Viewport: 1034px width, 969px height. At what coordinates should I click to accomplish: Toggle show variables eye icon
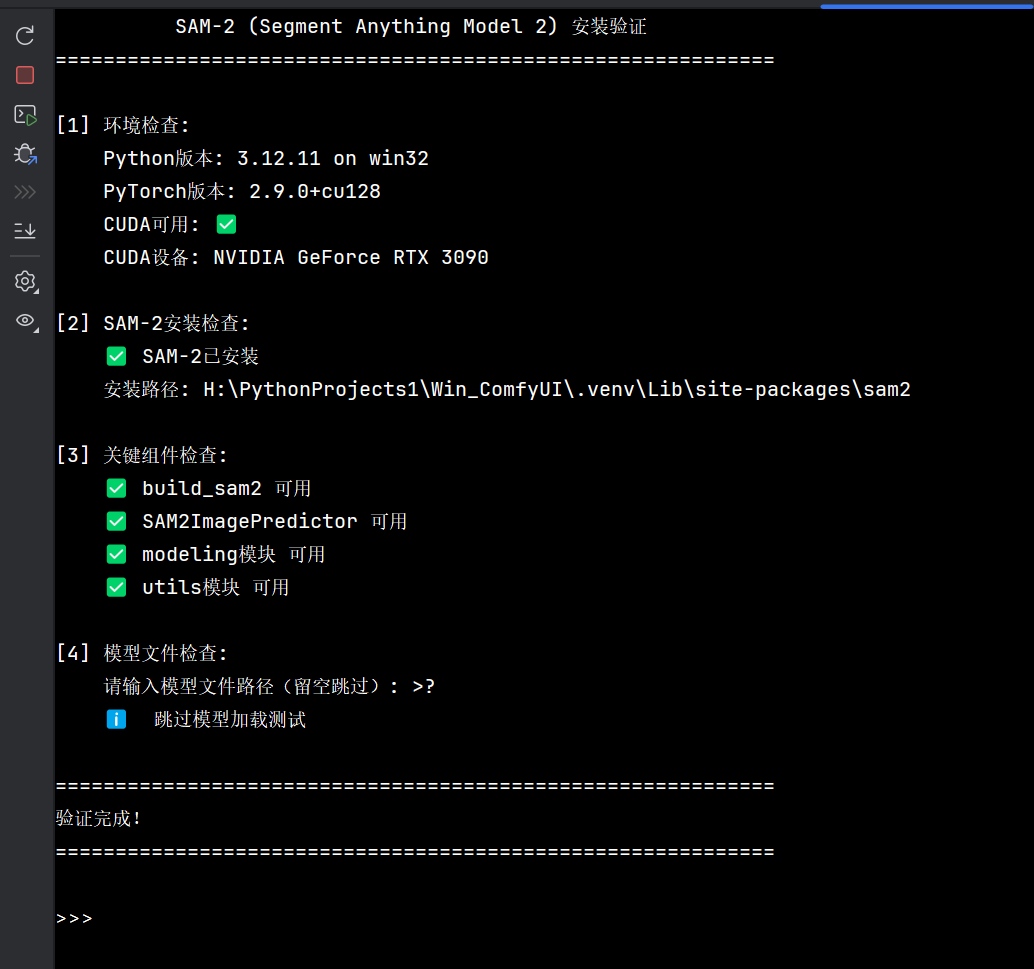pyautogui.click(x=26, y=321)
